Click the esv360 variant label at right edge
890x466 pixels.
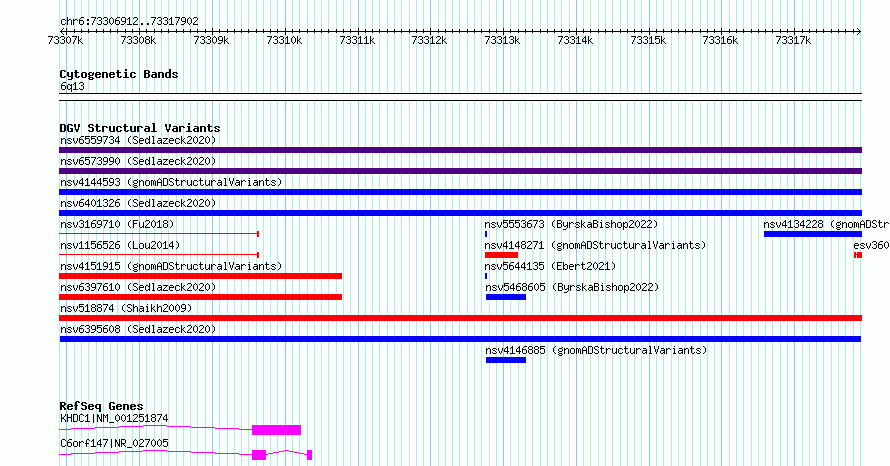click(x=871, y=245)
